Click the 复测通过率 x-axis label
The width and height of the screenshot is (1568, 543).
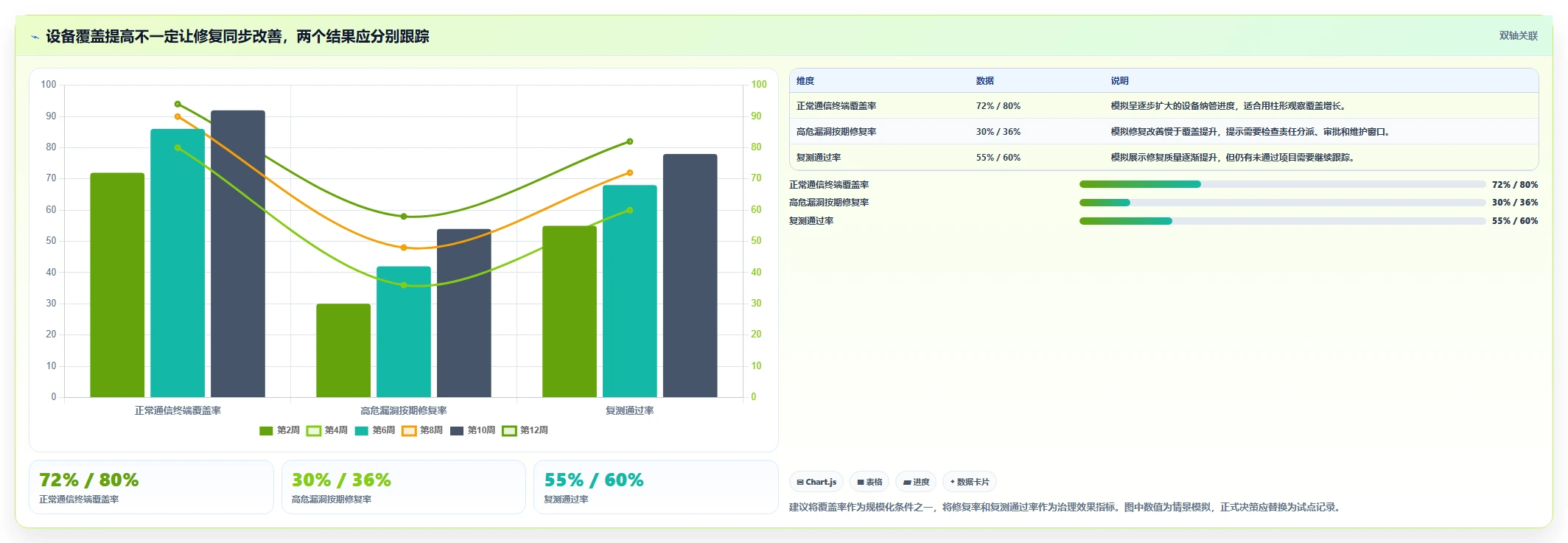pyautogui.click(x=630, y=411)
